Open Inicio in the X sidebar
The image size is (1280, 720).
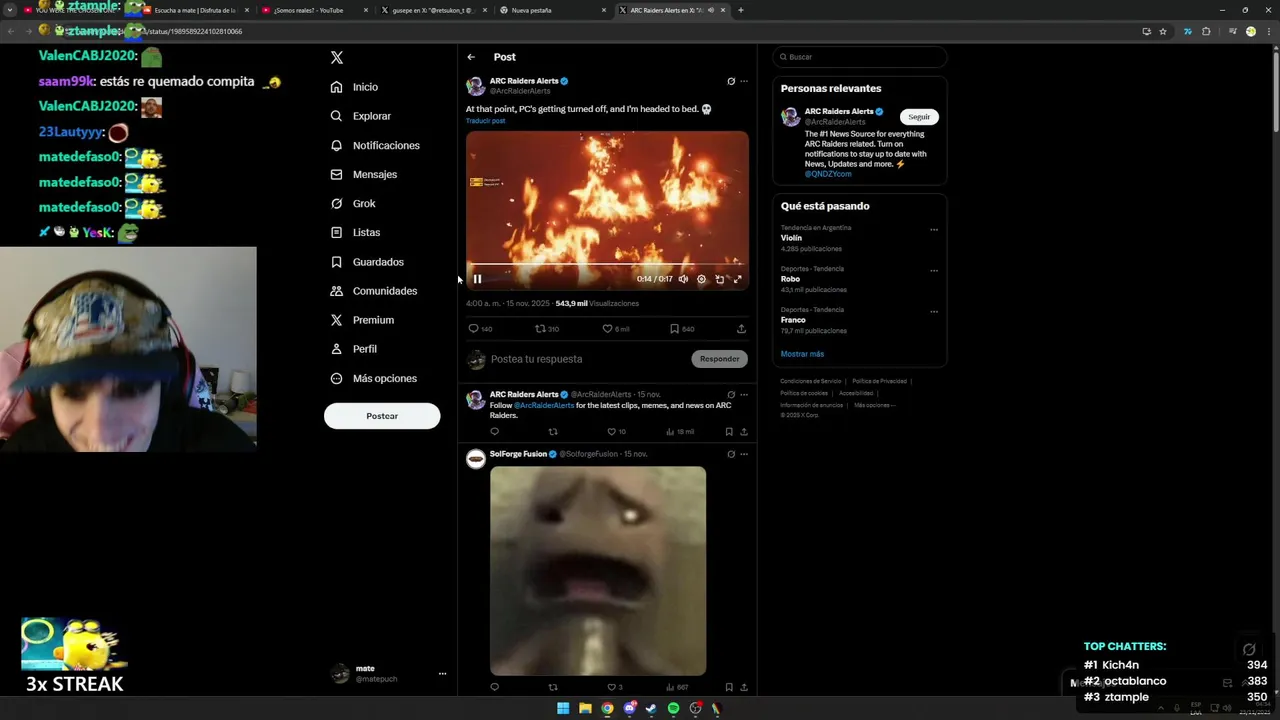[x=355, y=87]
